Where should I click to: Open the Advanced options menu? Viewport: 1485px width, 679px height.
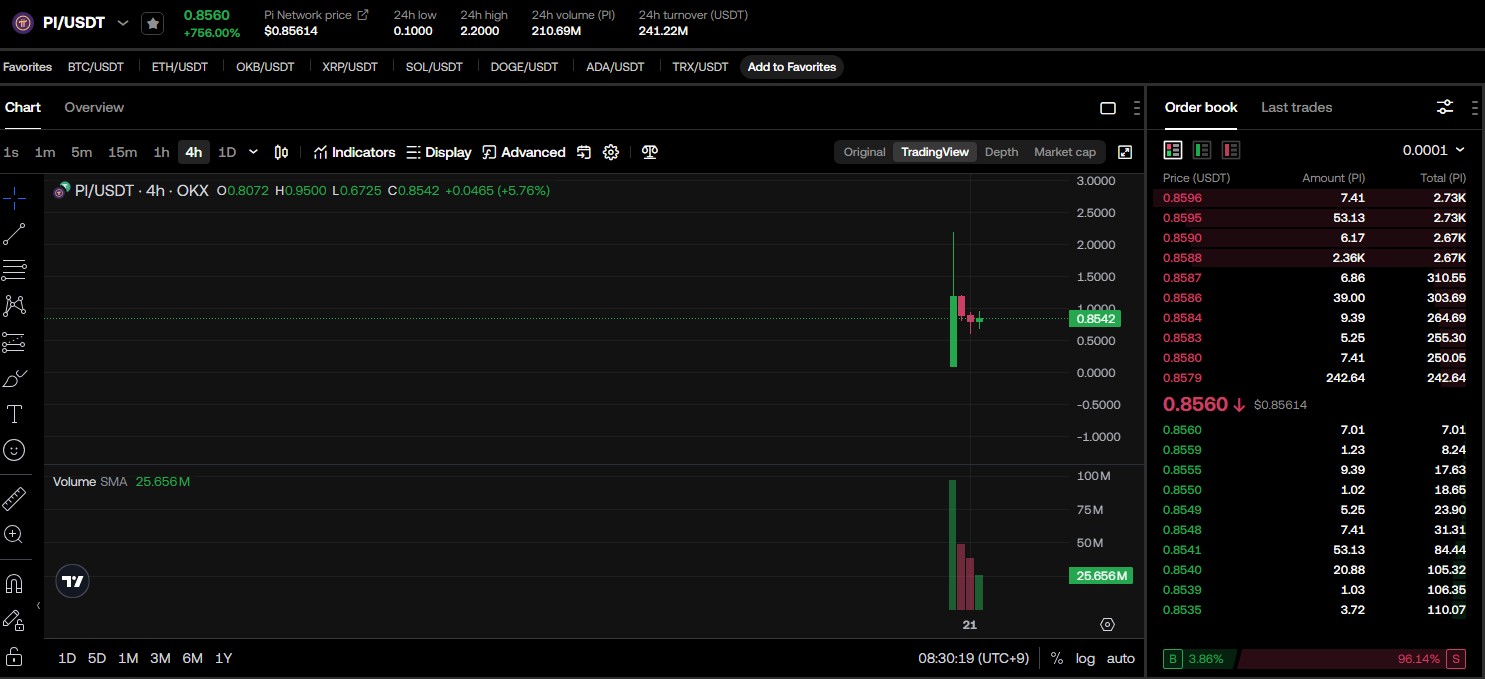(524, 152)
